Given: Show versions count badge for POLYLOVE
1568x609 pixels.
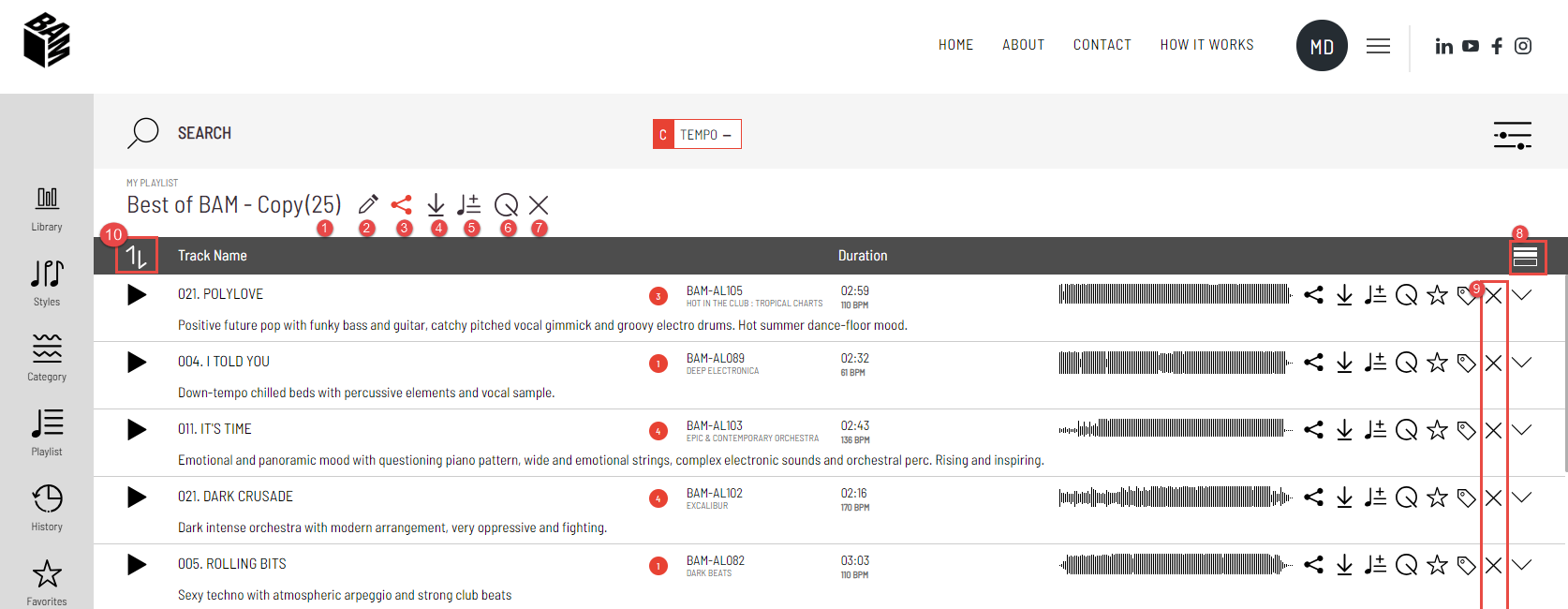Looking at the screenshot, I should coord(658,296).
